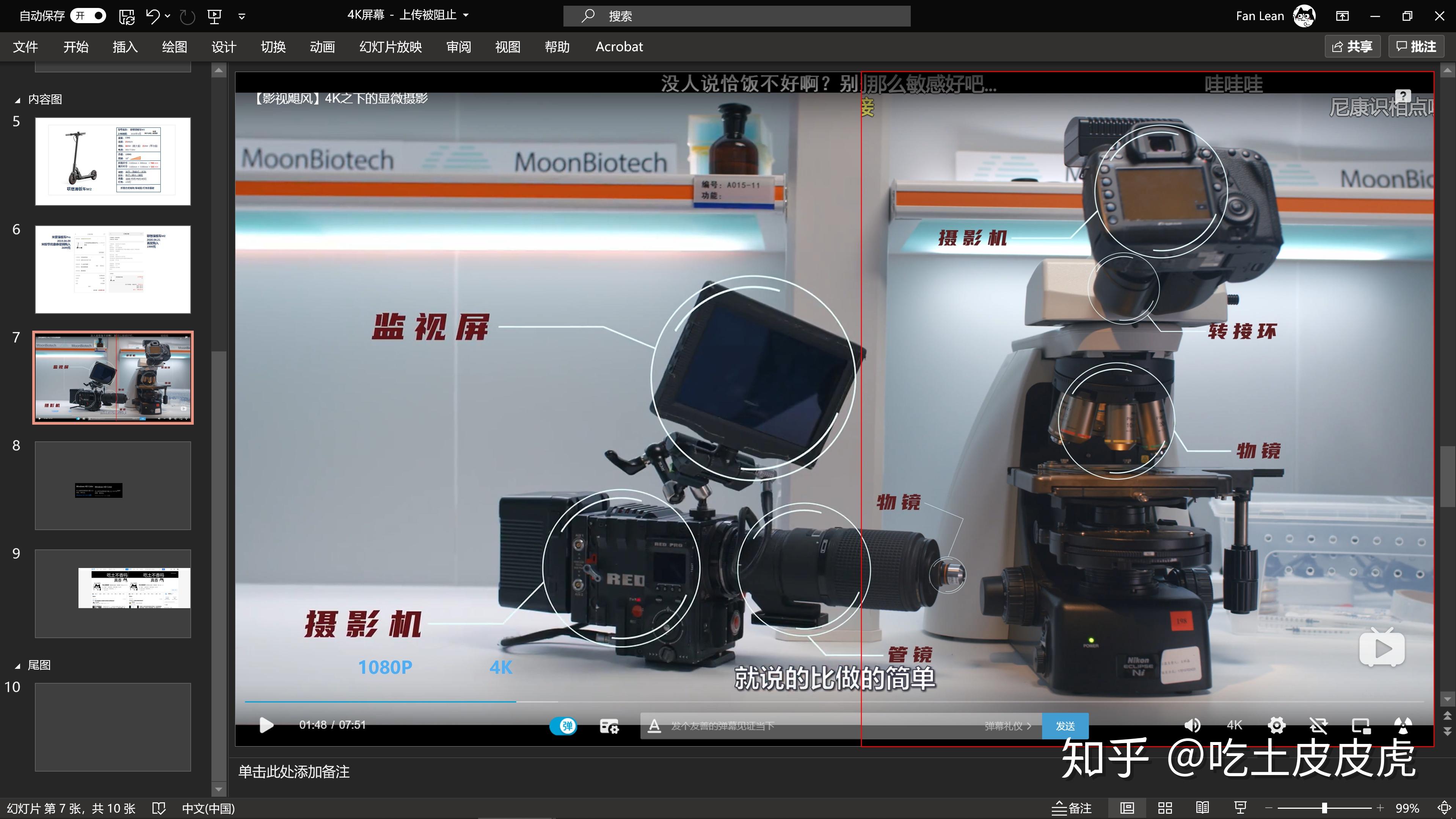1456x819 pixels.
Task: Open the 文件 menu
Action: [x=25, y=47]
